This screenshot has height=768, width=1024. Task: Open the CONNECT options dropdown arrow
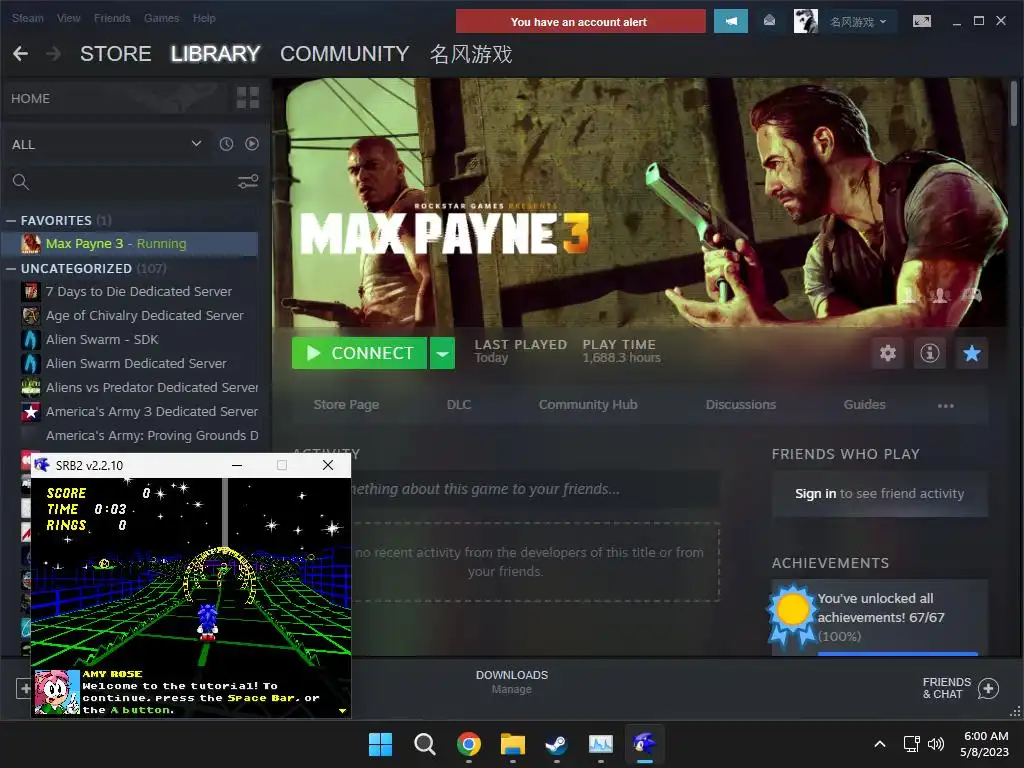click(442, 353)
